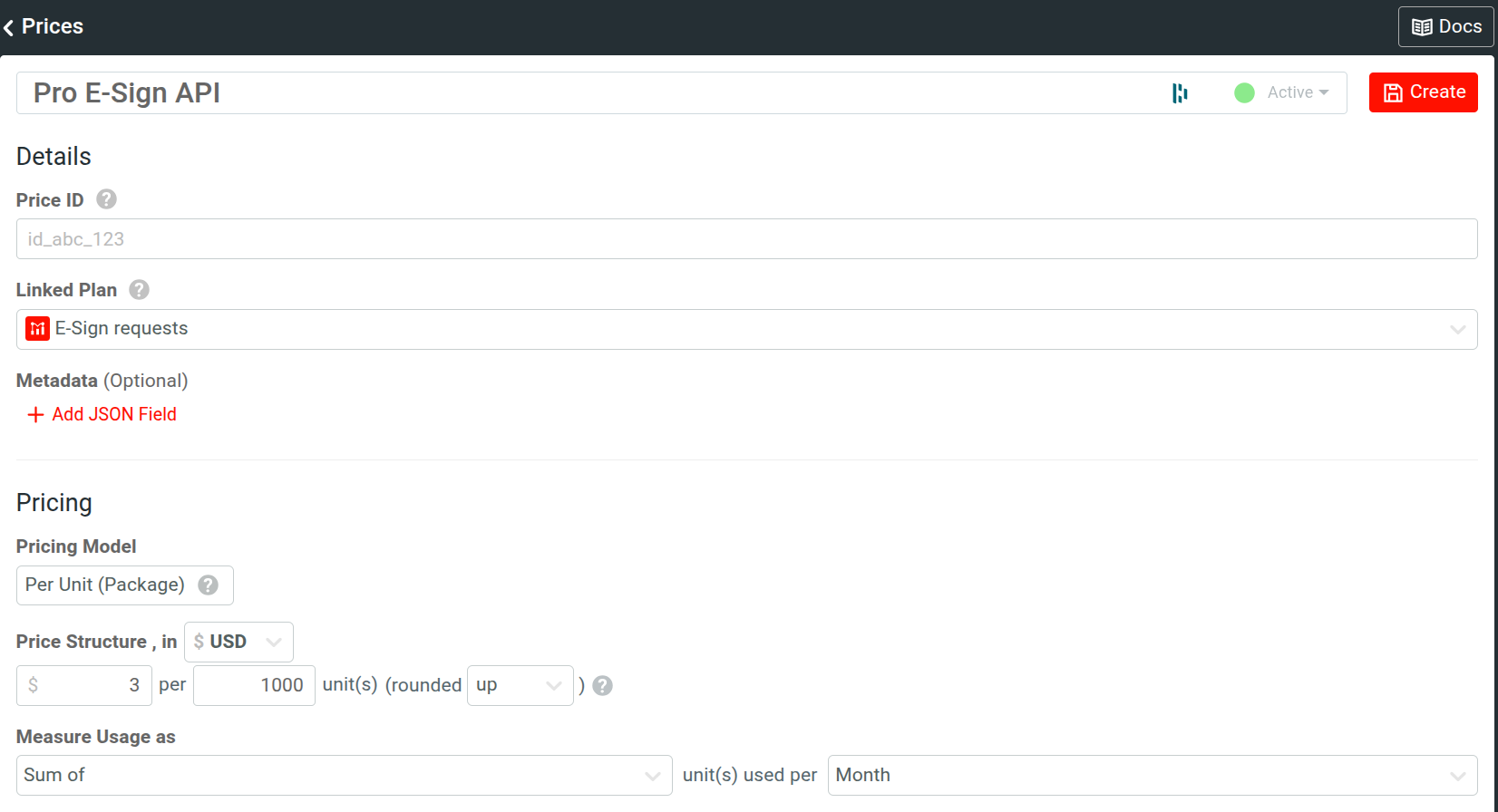
Task: Click the red E-Sign requests plan icon
Action: [x=37, y=329]
